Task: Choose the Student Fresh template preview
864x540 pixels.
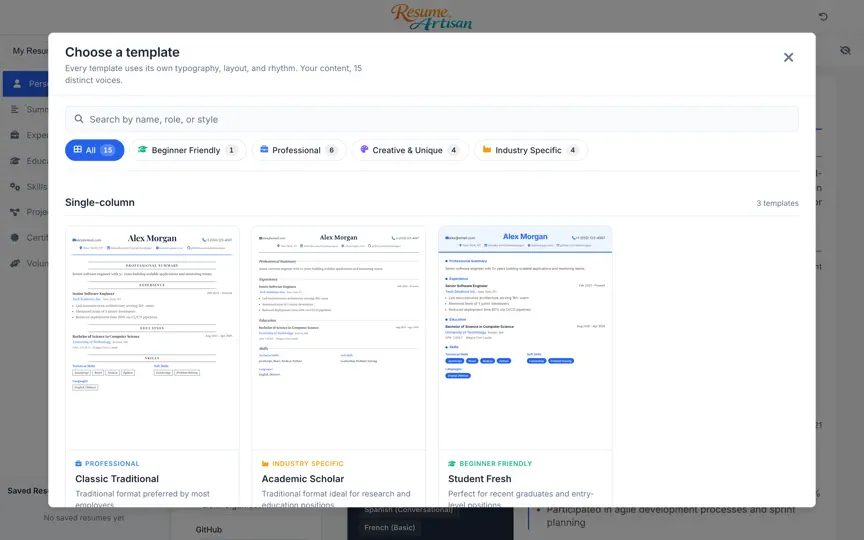Action: click(525, 338)
